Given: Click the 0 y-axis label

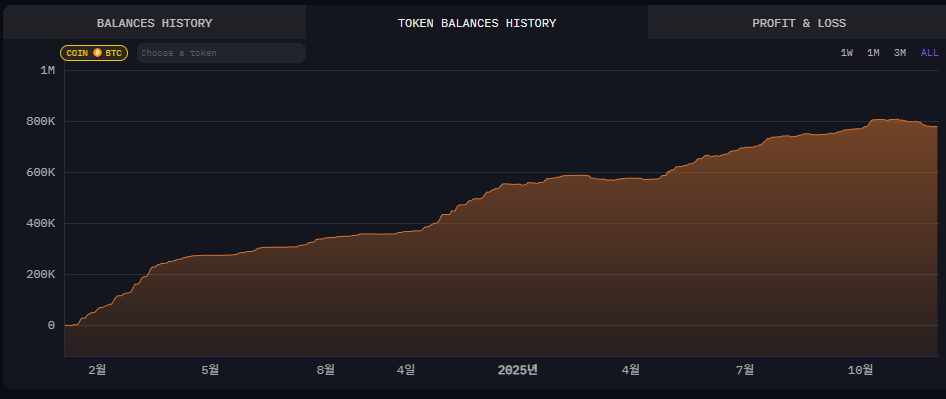Looking at the screenshot, I should point(51,325).
